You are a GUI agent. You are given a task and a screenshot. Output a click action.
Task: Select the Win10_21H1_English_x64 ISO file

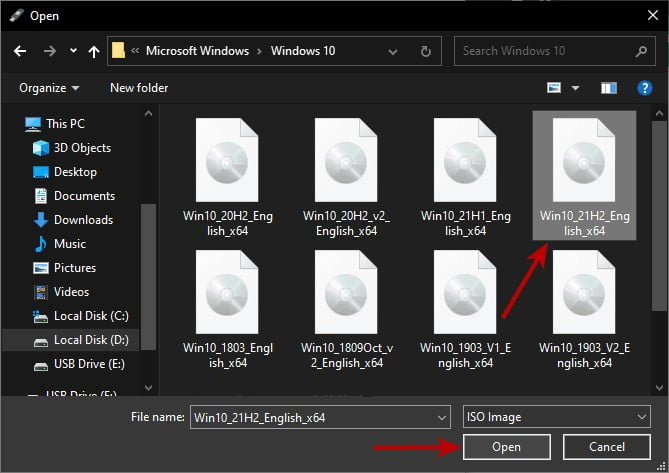point(465,177)
